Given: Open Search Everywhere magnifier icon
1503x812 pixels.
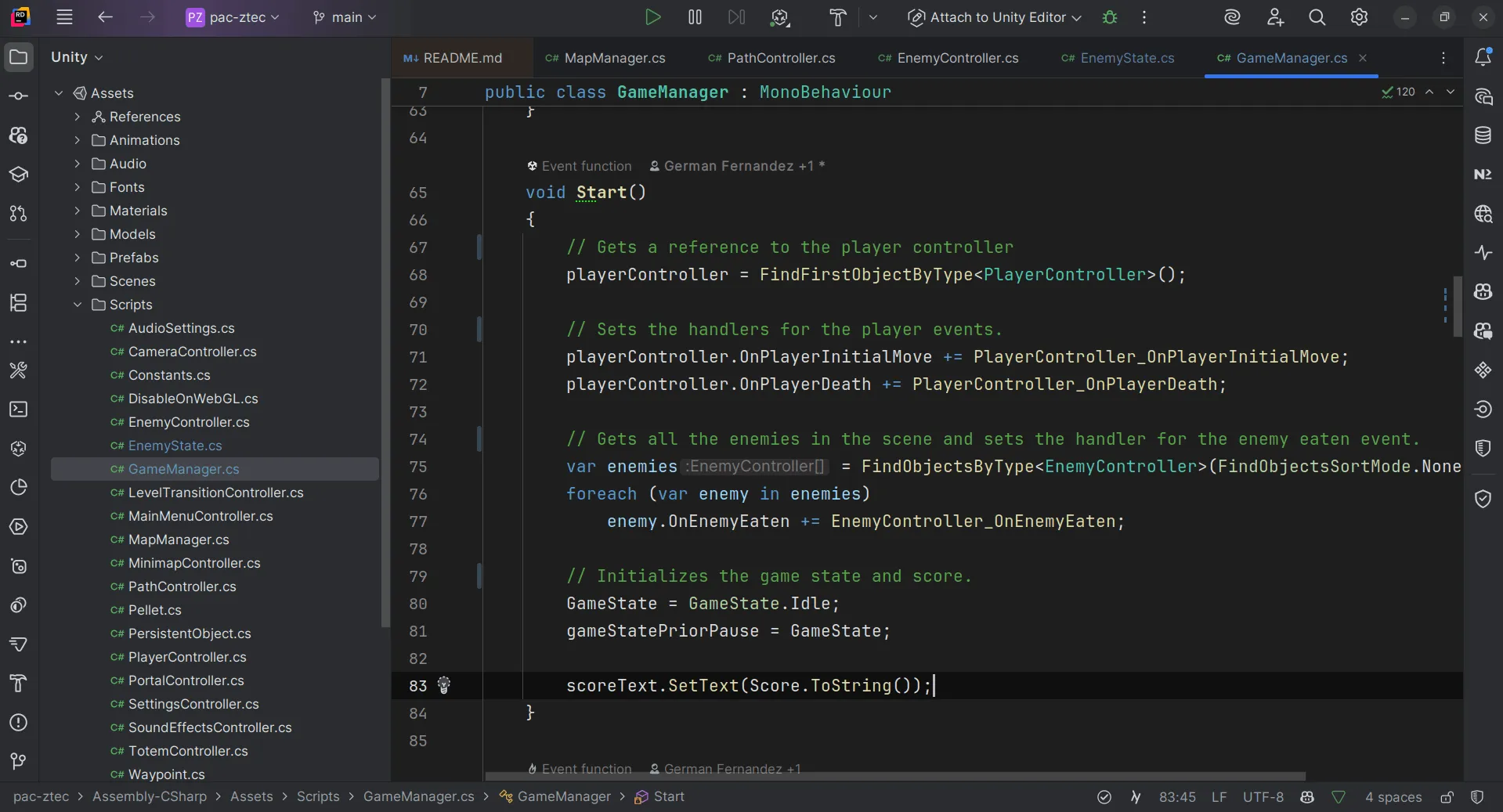Looking at the screenshot, I should click(1317, 17).
